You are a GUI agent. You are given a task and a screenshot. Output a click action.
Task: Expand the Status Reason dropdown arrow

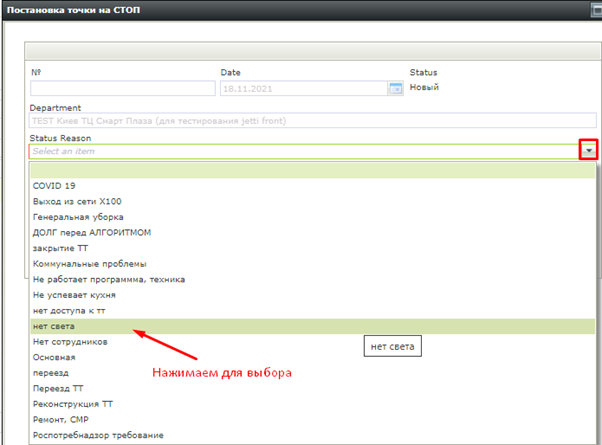[x=589, y=151]
